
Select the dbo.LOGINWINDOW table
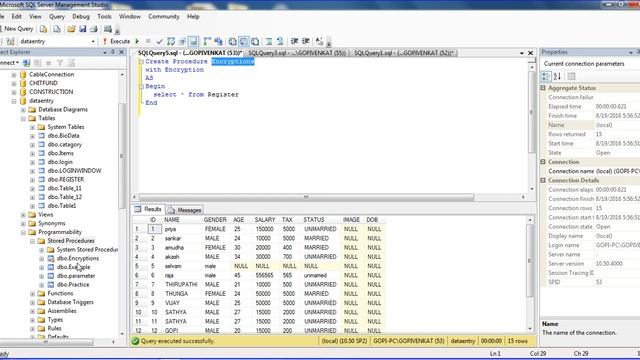coord(75,171)
